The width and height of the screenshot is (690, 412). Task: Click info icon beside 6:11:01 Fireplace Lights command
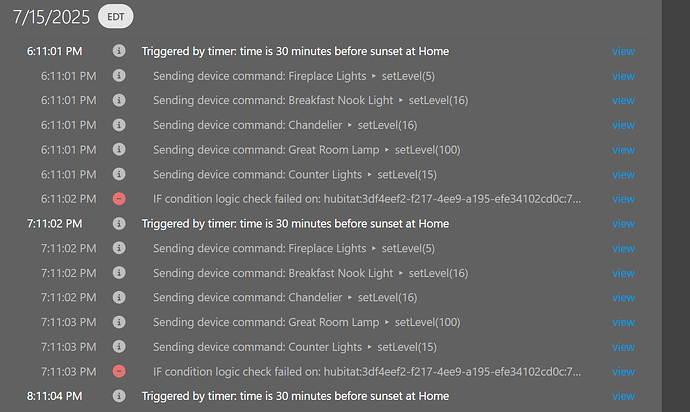tap(119, 76)
